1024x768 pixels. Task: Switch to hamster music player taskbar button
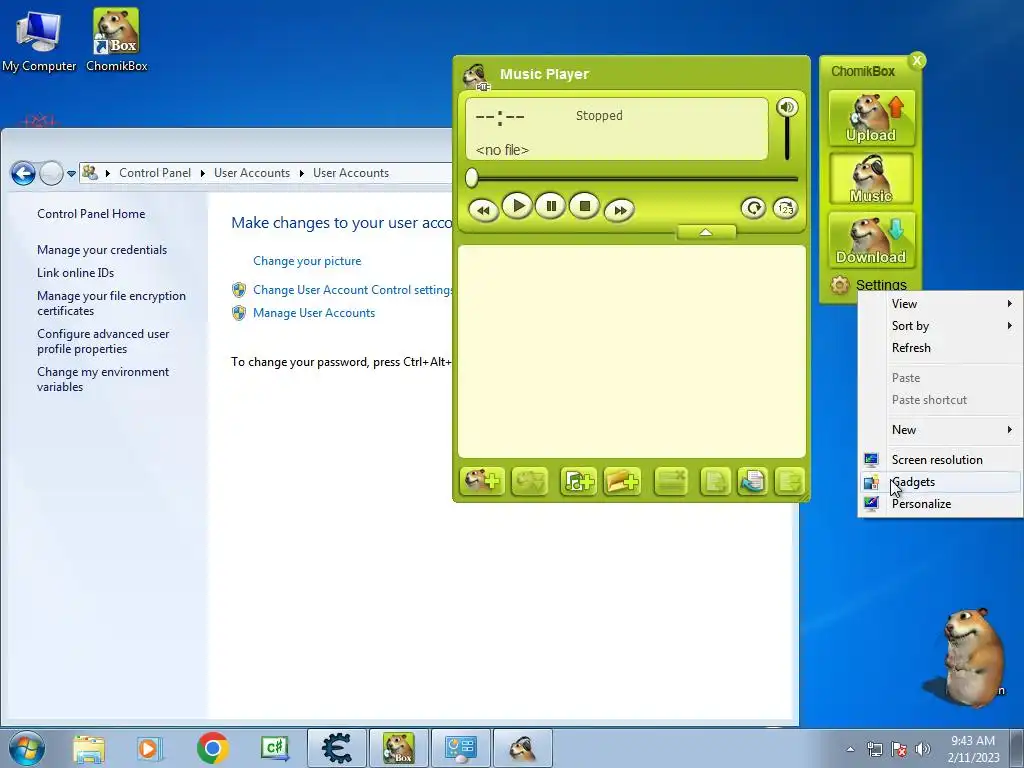522,748
